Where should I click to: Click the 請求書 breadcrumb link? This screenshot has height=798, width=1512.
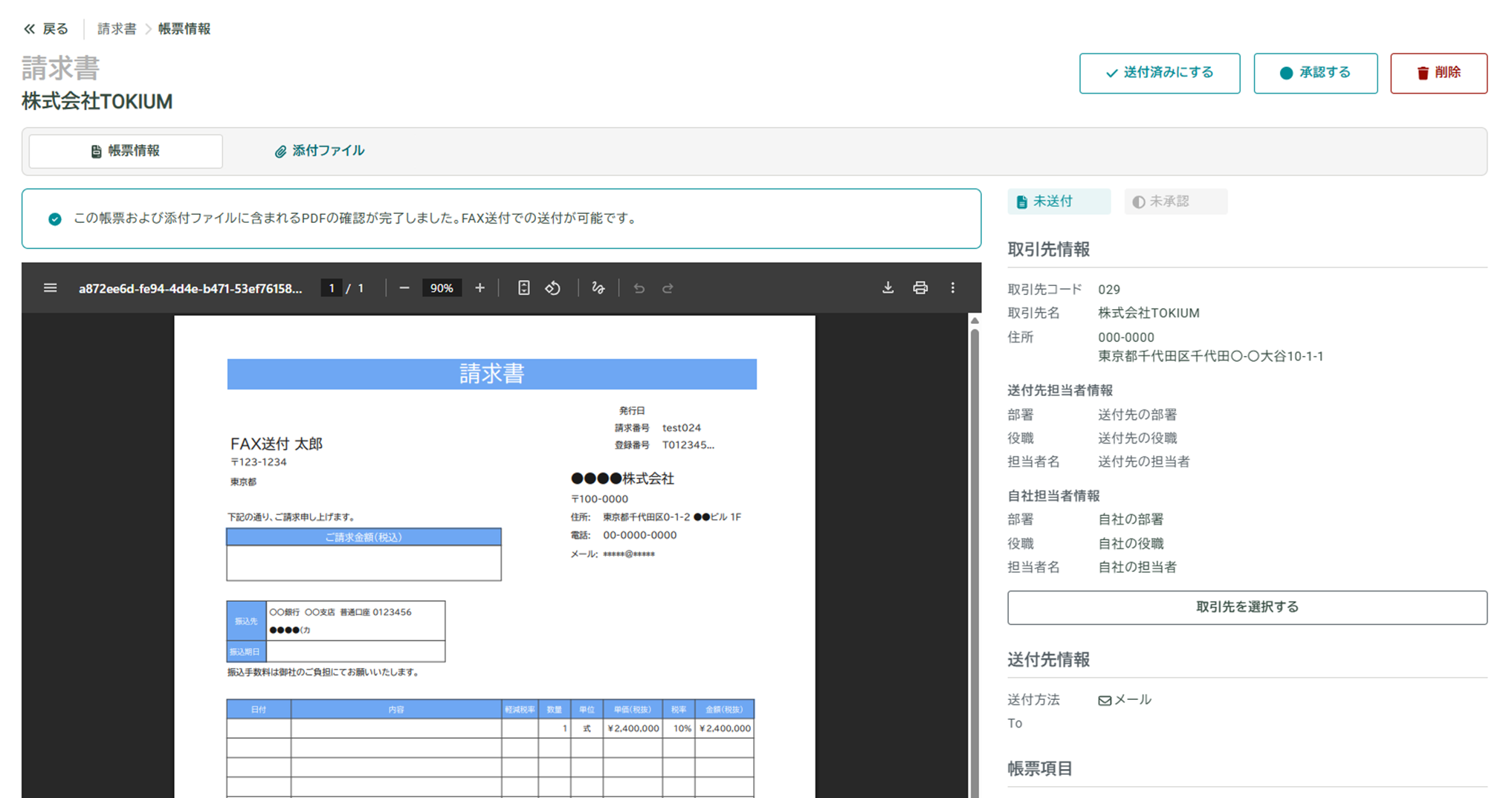117,29
